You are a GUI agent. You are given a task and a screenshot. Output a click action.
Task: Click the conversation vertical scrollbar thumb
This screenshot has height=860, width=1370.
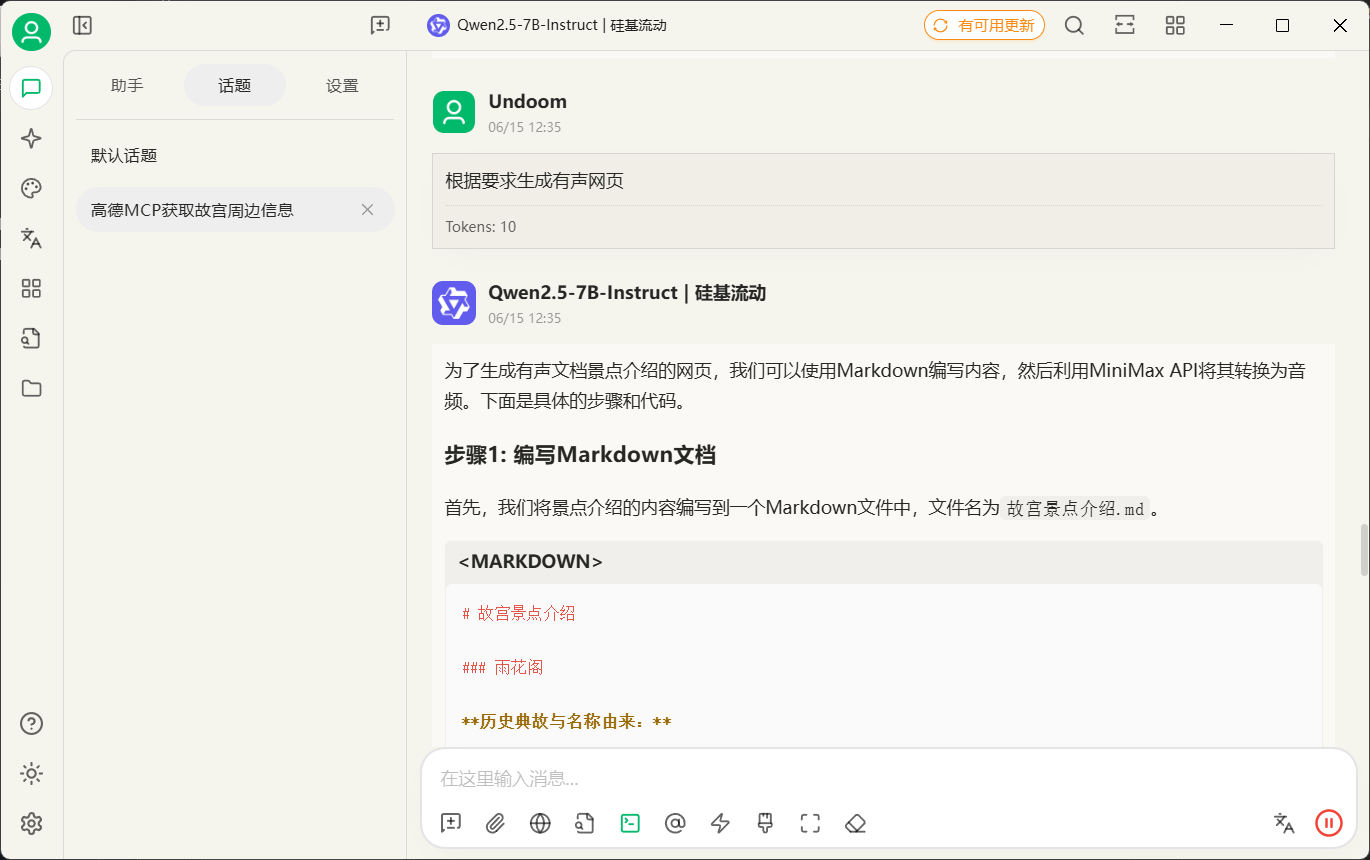pyautogui.click(x=1364, y=549)
